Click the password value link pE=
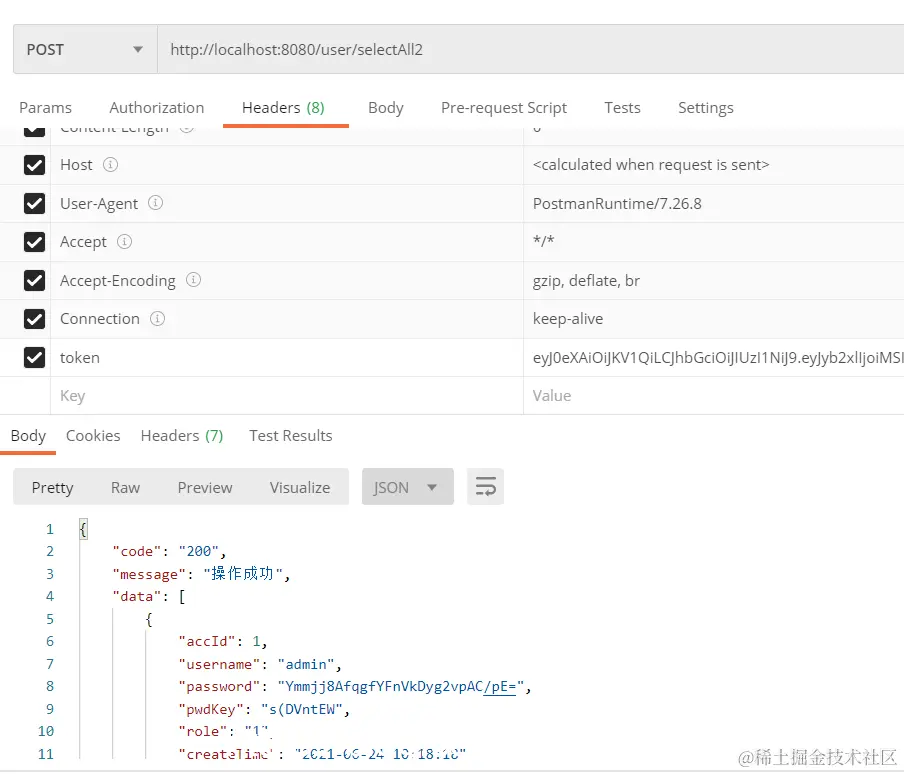Screen dimensions: 904x774 [499, 686]
